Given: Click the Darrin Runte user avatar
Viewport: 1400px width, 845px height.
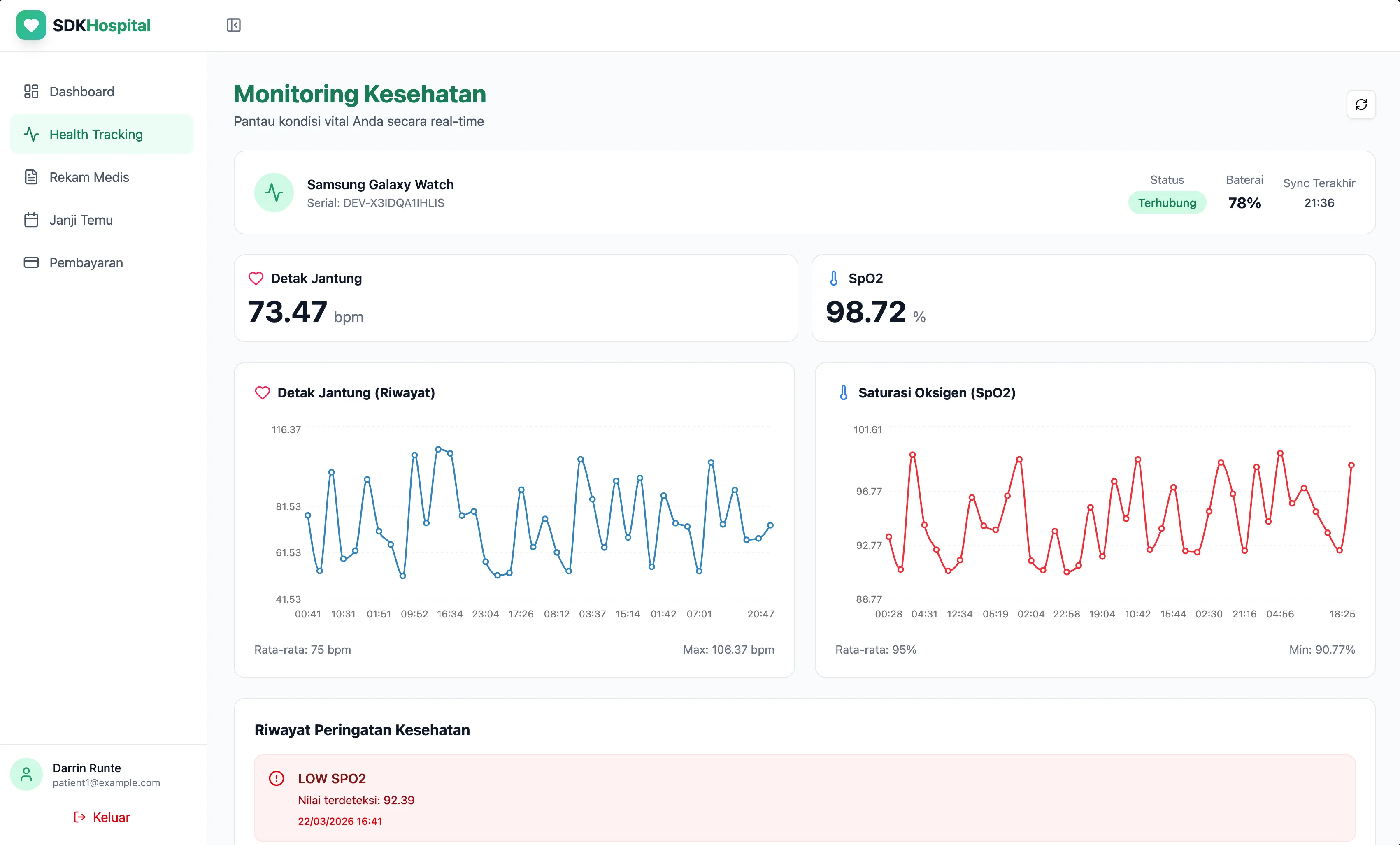Looking at the screenshot, I should coord(26,774).
